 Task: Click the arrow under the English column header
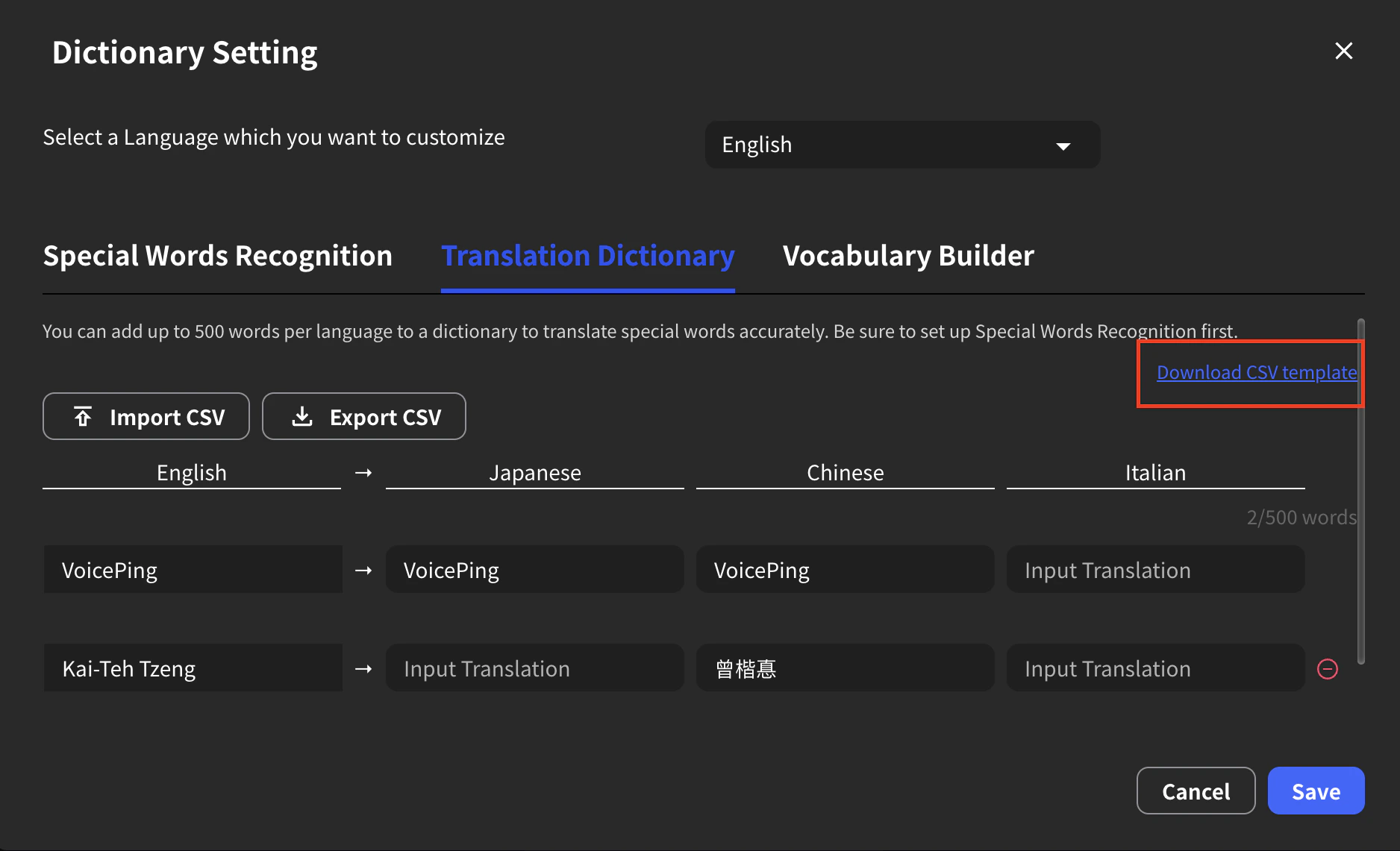coord(363,472)
